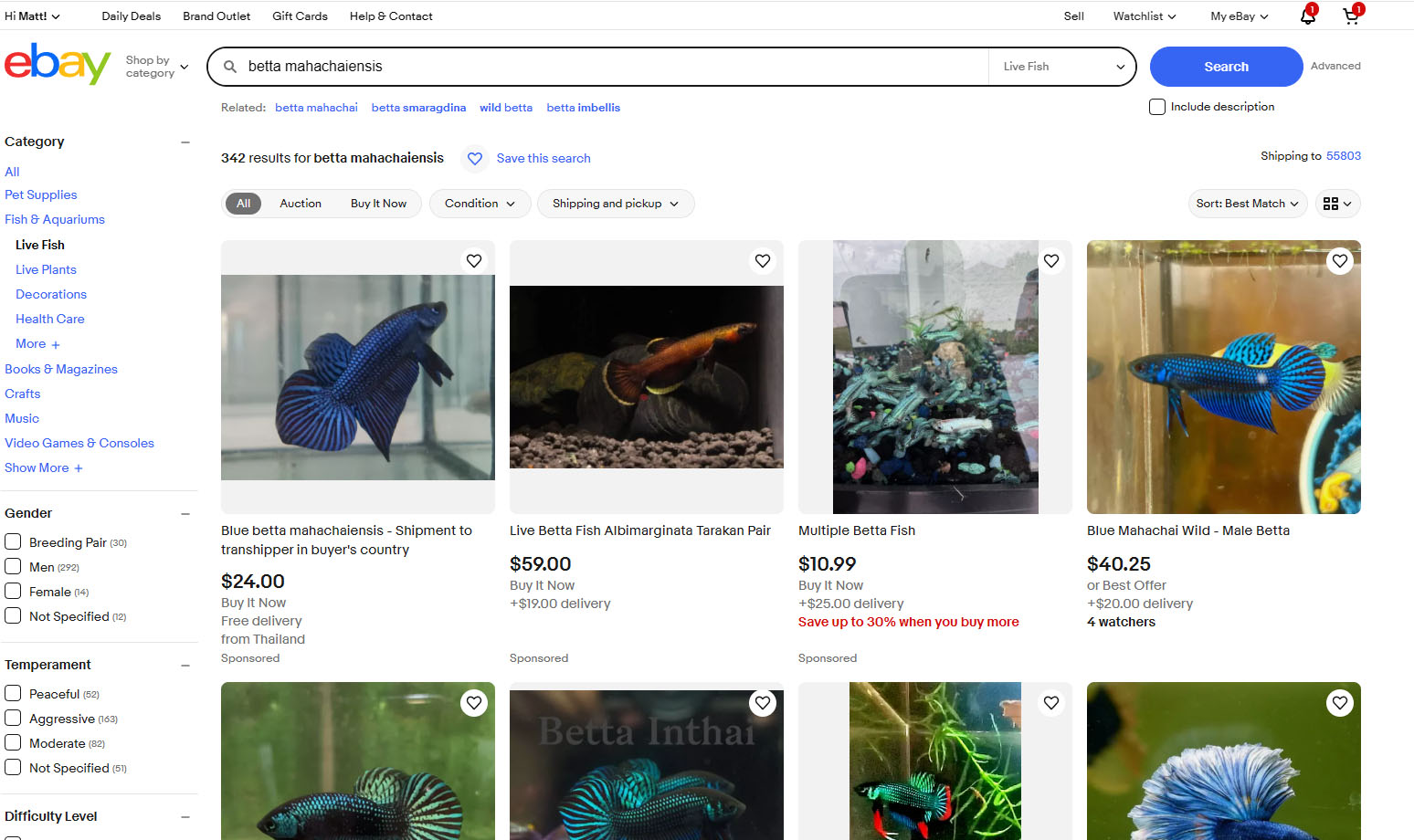Image resolution: width=1414 pixels, height=840 pixels.
Task: Click heart icon on Multiple Betta Fish listing
Action: [1051, 261]
